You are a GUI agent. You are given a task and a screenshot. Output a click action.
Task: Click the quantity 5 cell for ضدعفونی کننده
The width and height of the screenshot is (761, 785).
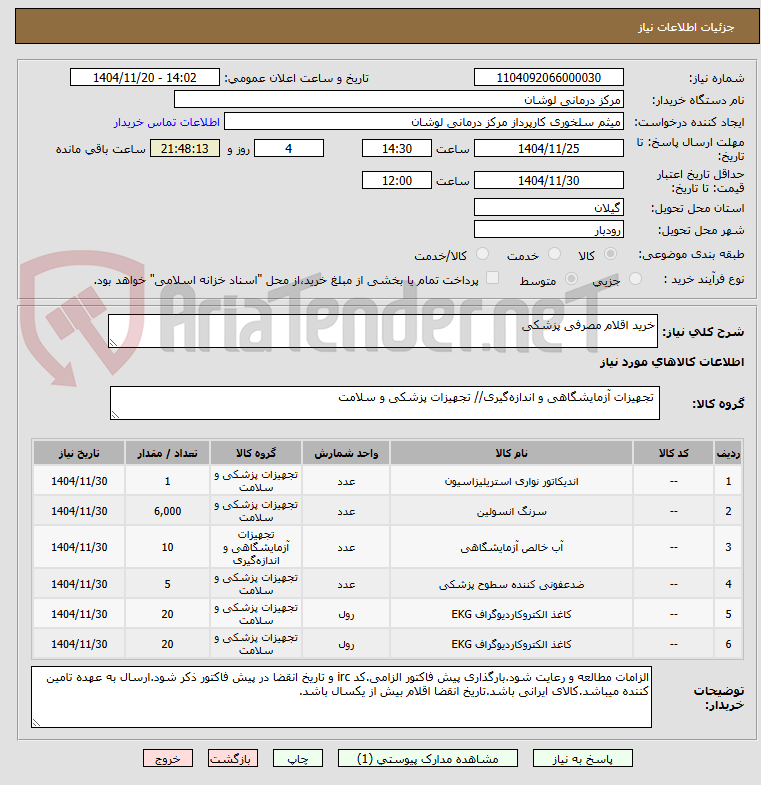click(x=167, y=584)
